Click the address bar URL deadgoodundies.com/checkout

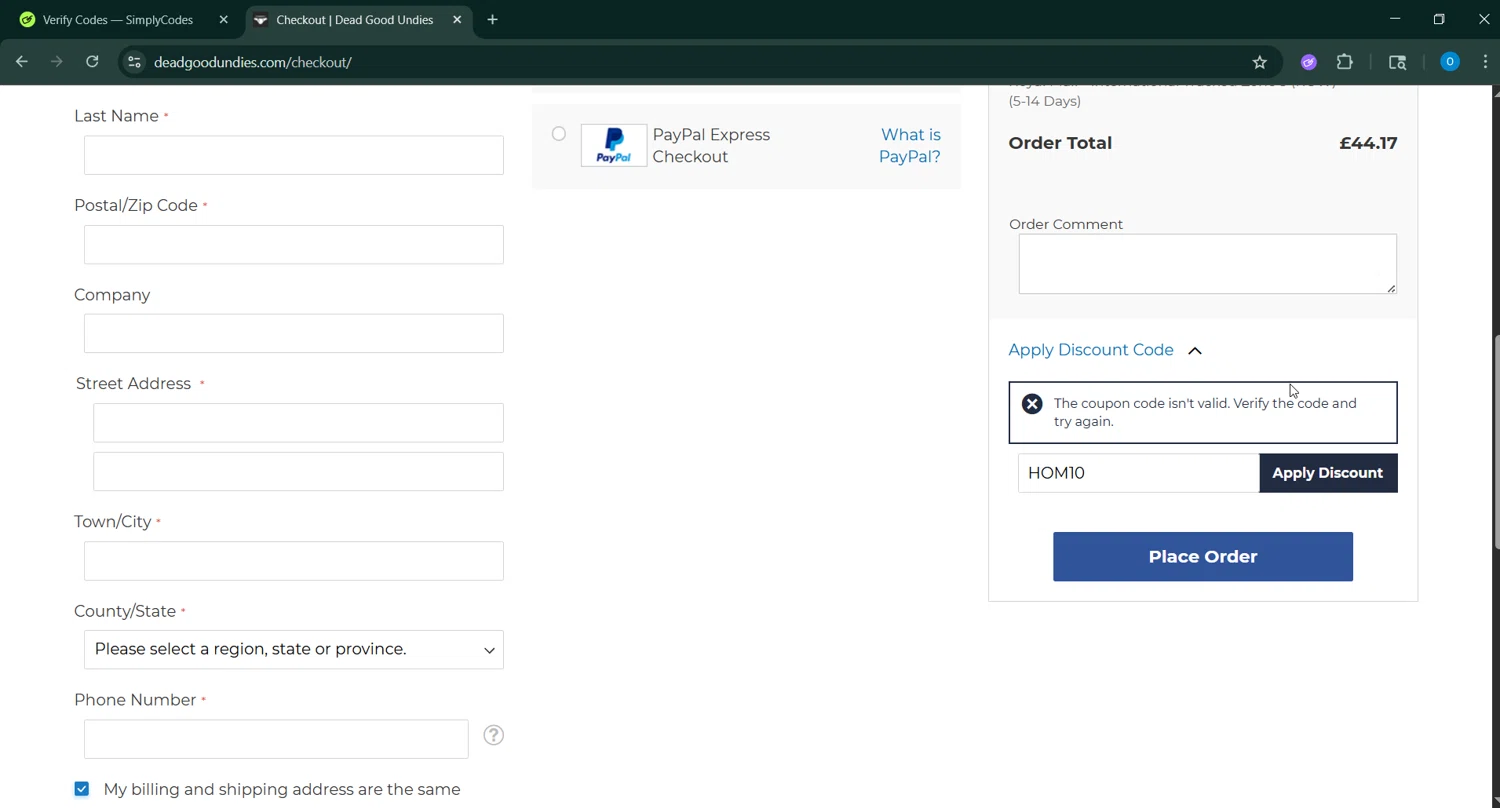click(253, 62)
